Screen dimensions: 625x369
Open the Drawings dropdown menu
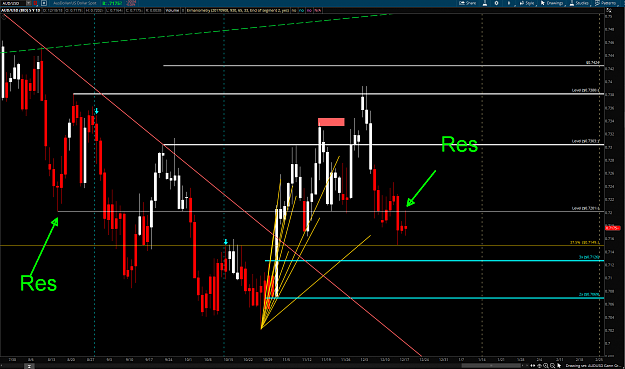coord(552,3)
